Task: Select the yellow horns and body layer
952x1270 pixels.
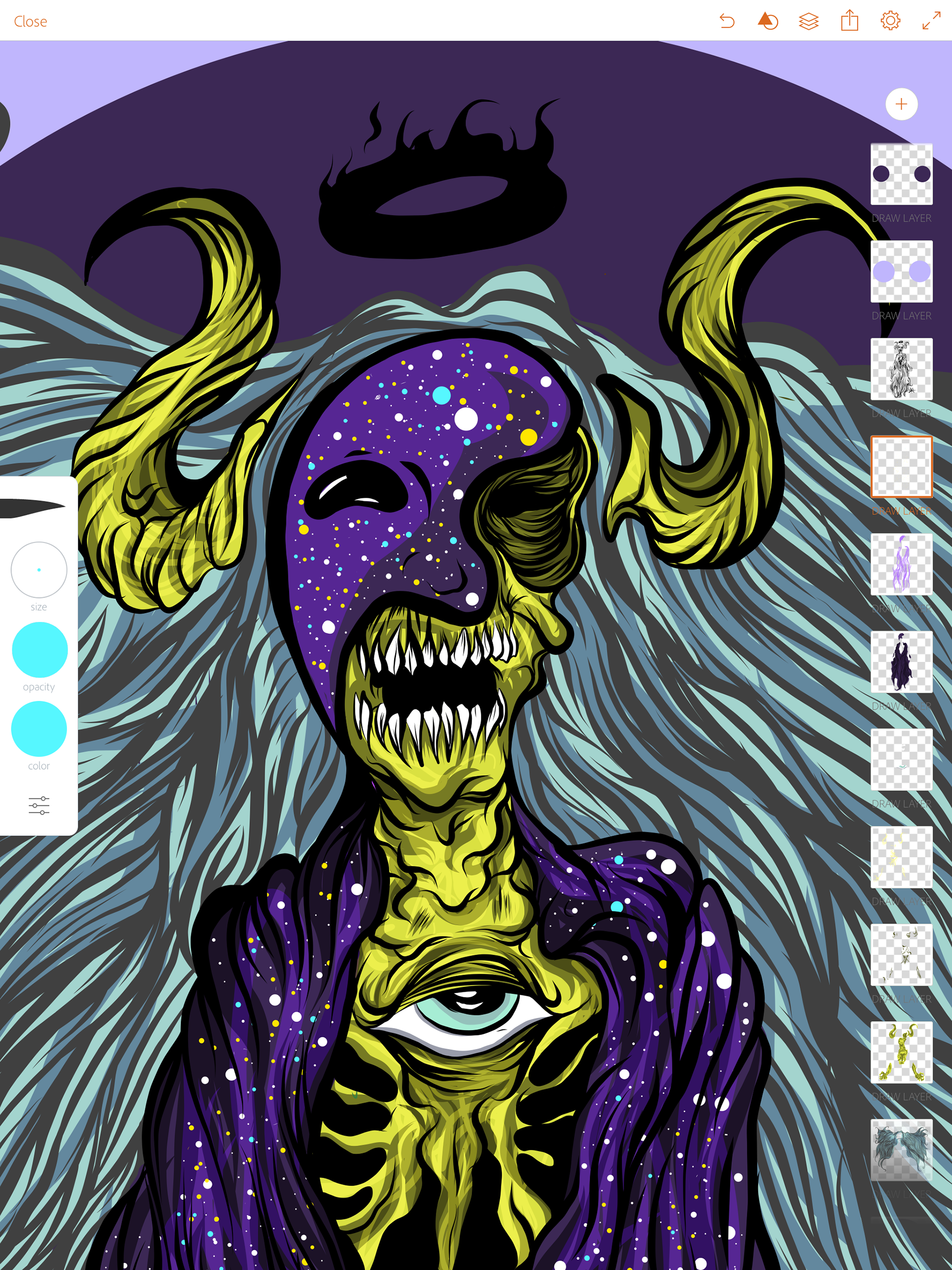Action: tap(901, 1052)
